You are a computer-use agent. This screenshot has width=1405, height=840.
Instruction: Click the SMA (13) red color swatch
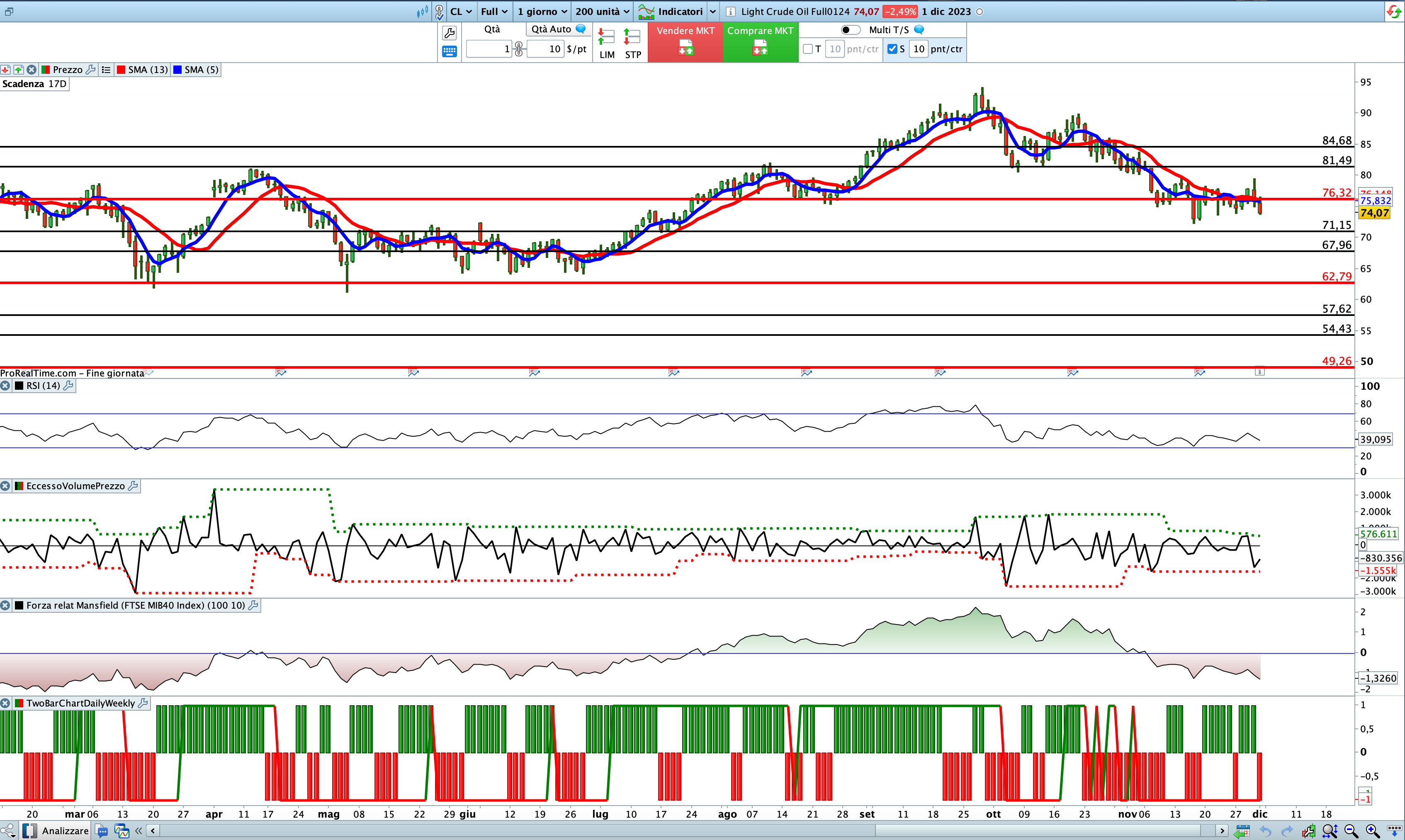tap(121, 70)
